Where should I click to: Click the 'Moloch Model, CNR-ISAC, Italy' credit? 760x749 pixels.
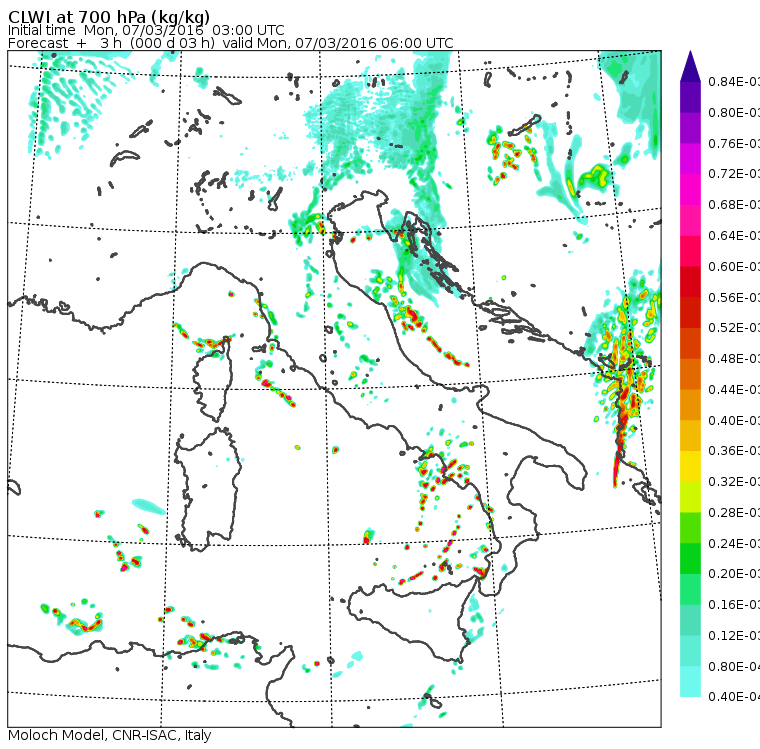tap(110, 735)
